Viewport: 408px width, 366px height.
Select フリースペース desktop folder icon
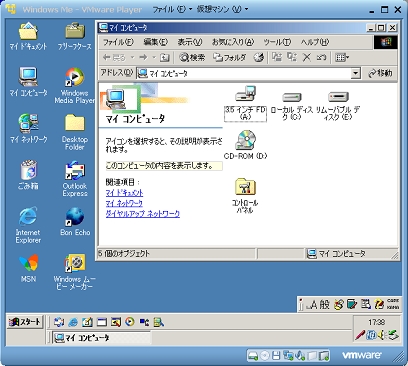(75, 36)
